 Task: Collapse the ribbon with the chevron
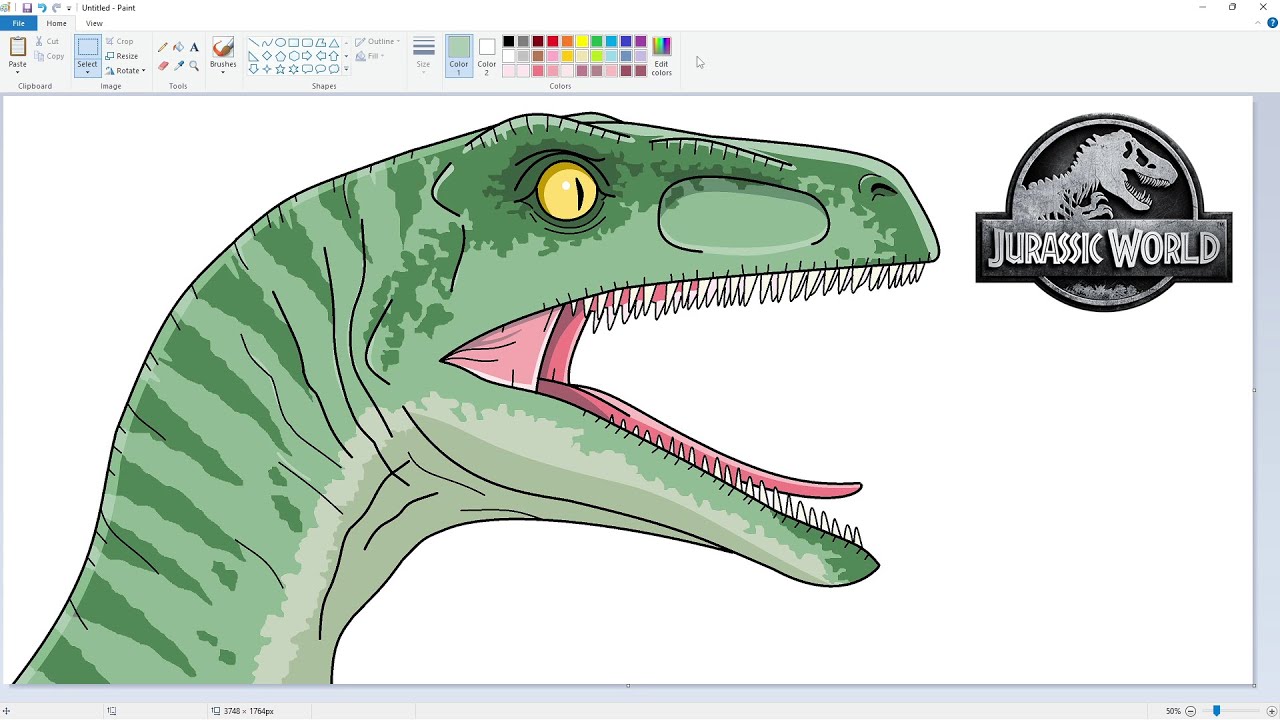(1260, 22)
